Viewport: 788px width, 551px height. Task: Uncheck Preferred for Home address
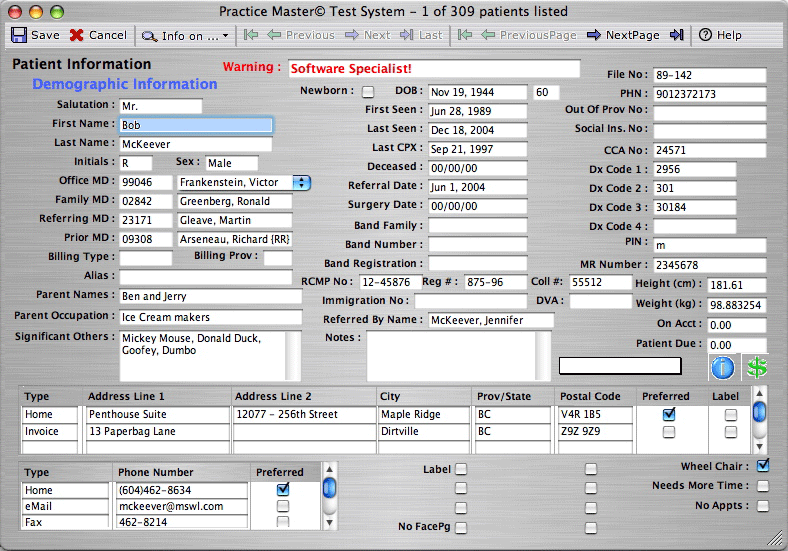669,414
